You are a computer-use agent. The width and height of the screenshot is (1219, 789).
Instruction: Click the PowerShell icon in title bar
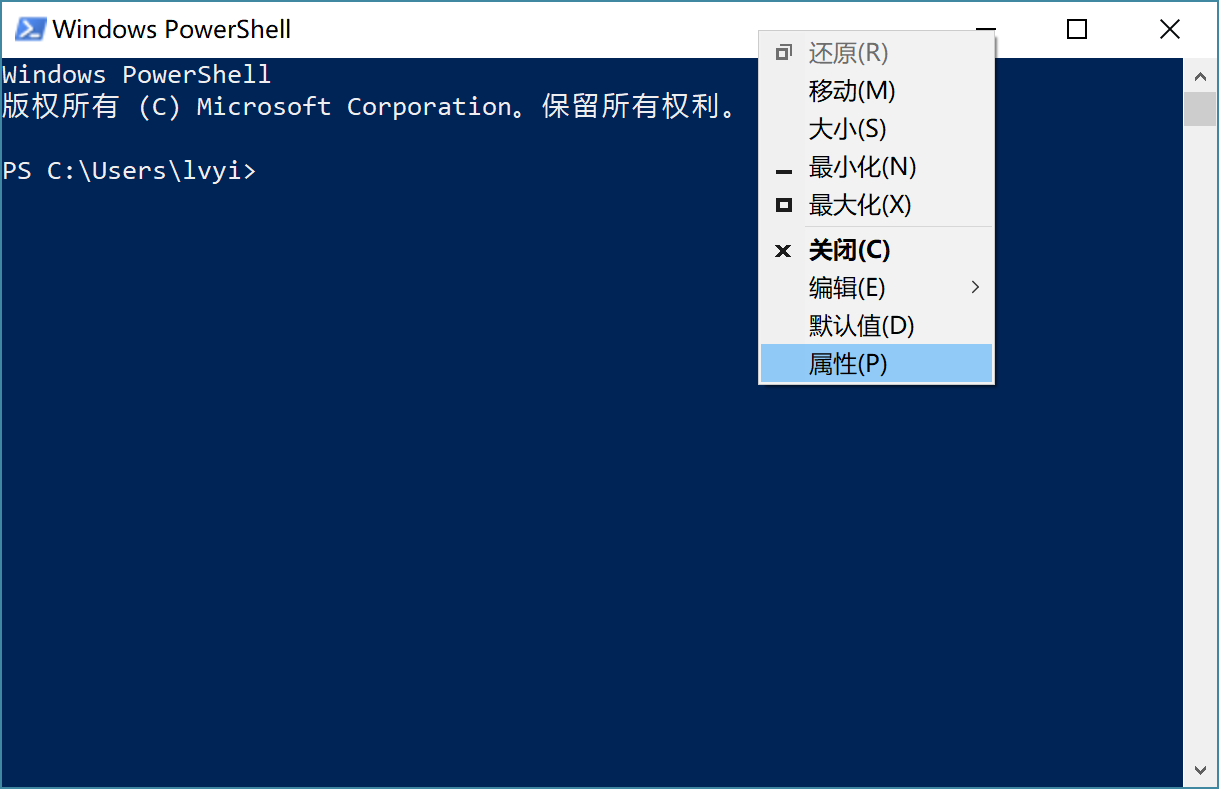point(30,29)
